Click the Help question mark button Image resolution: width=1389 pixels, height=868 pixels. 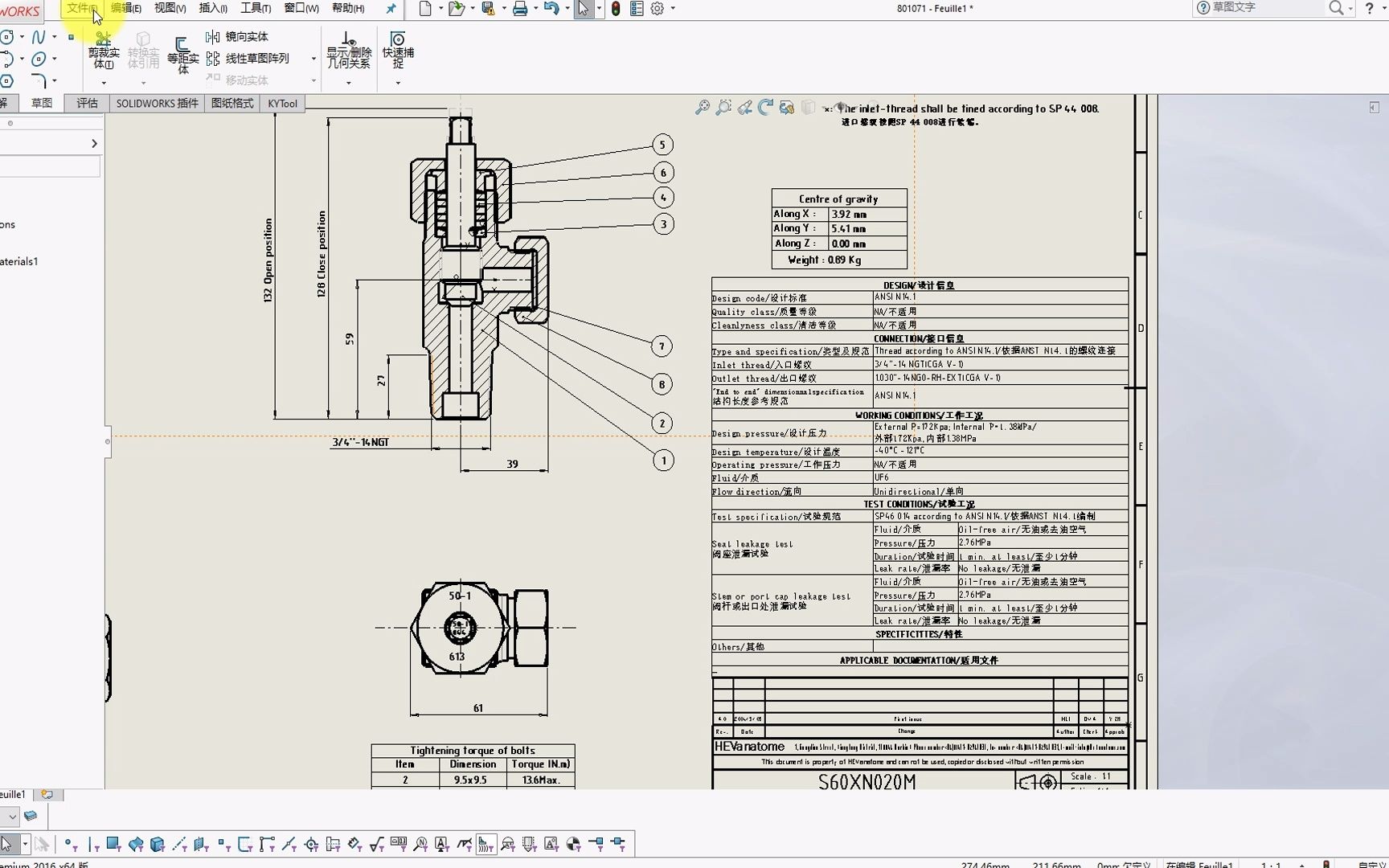click(1371, 8)
